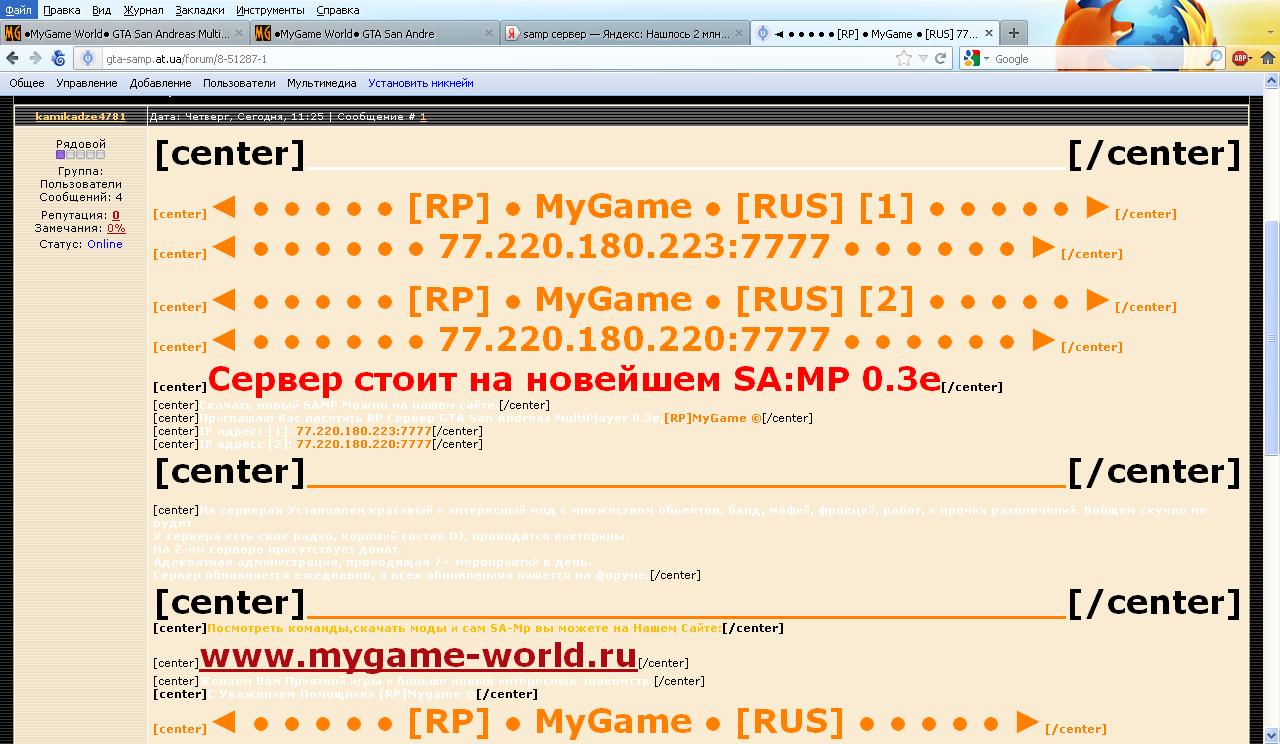Go to the home page icon
The image size is (1280, 744).
point(1266,59)
